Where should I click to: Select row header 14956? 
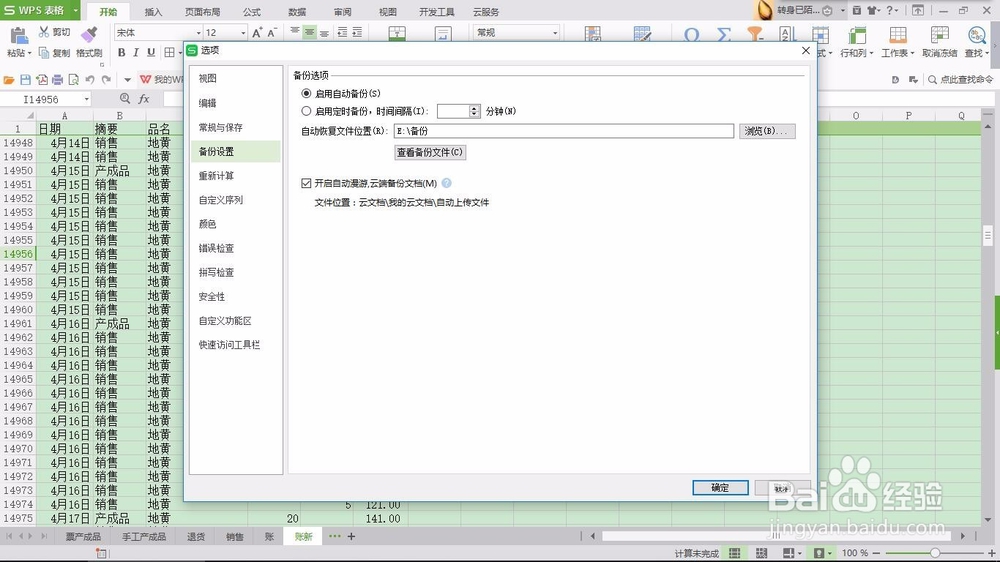coord(18,254)
